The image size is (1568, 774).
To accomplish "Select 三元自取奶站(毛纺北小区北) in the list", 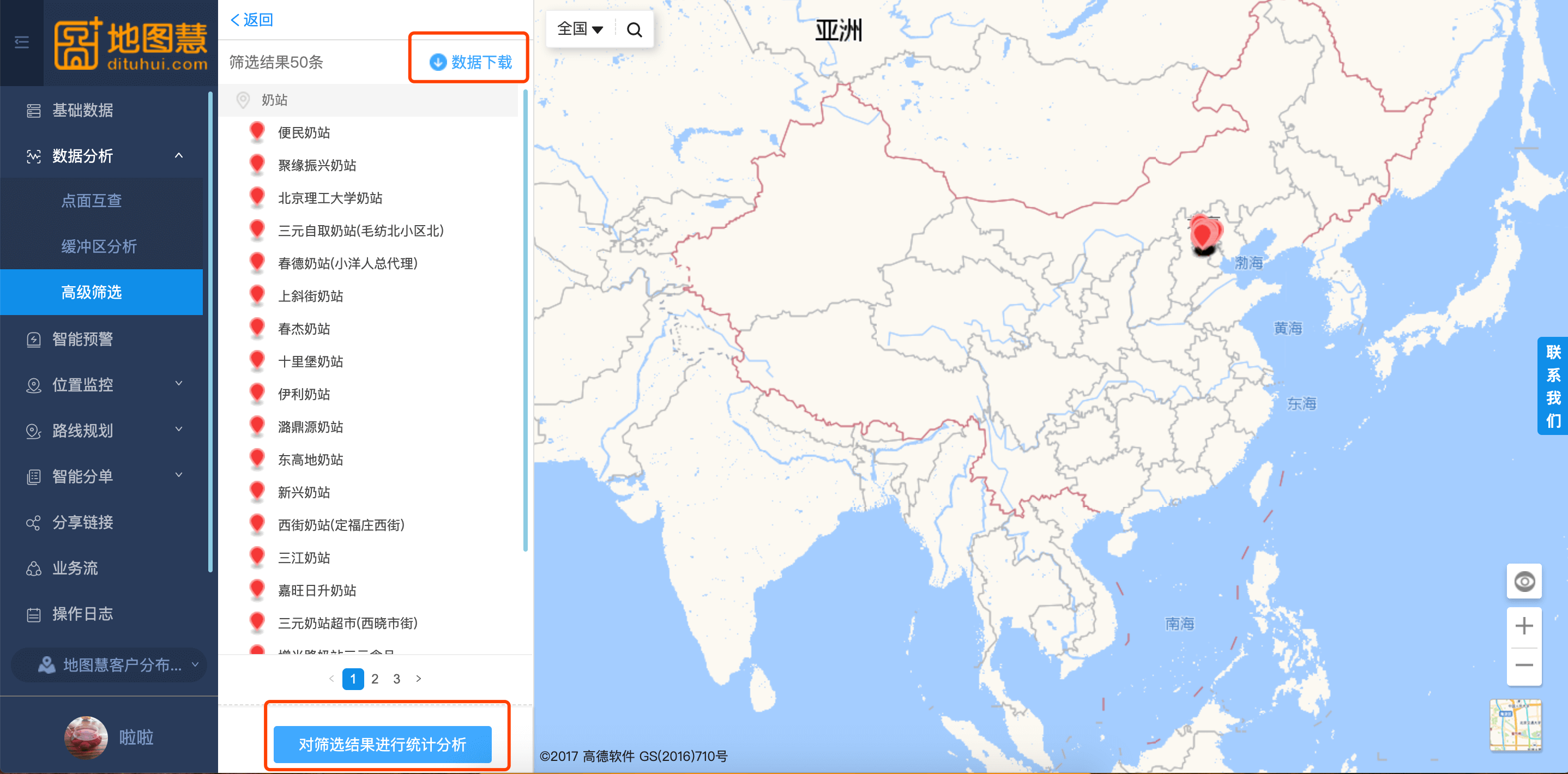I will [x=360, y=231].
